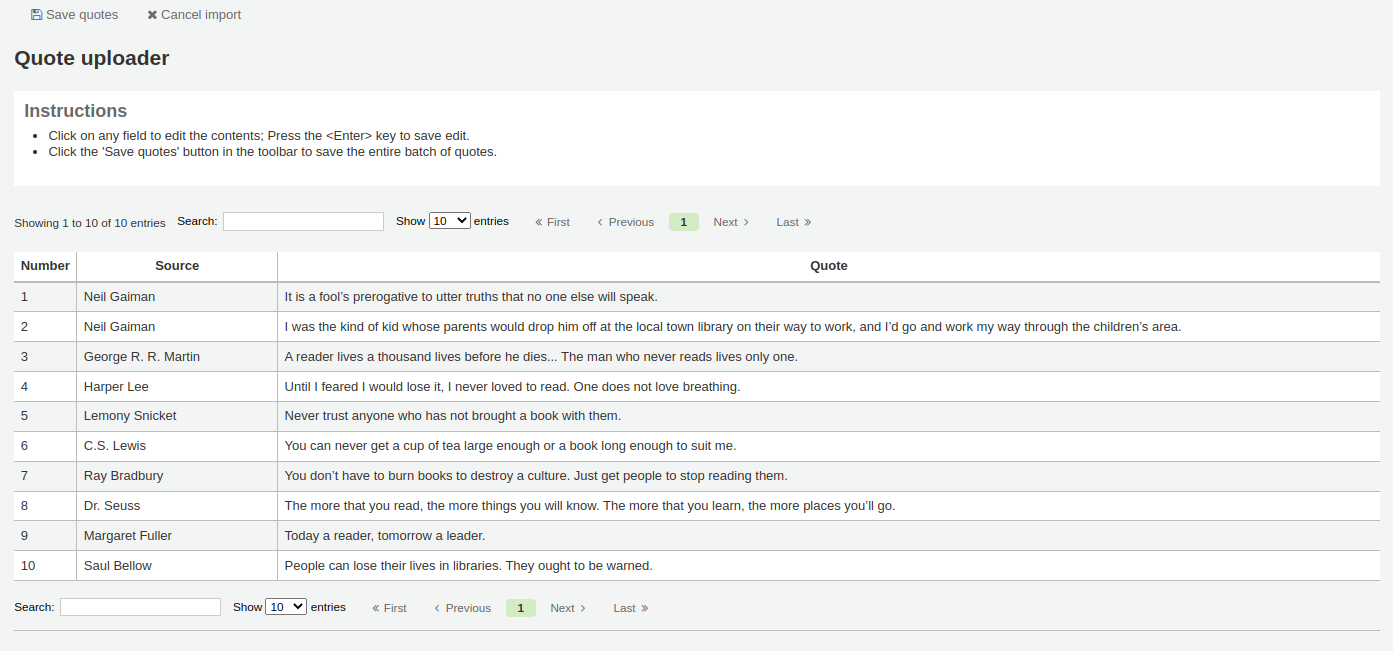Click the bottom Search input field

(x=140, y=607)
